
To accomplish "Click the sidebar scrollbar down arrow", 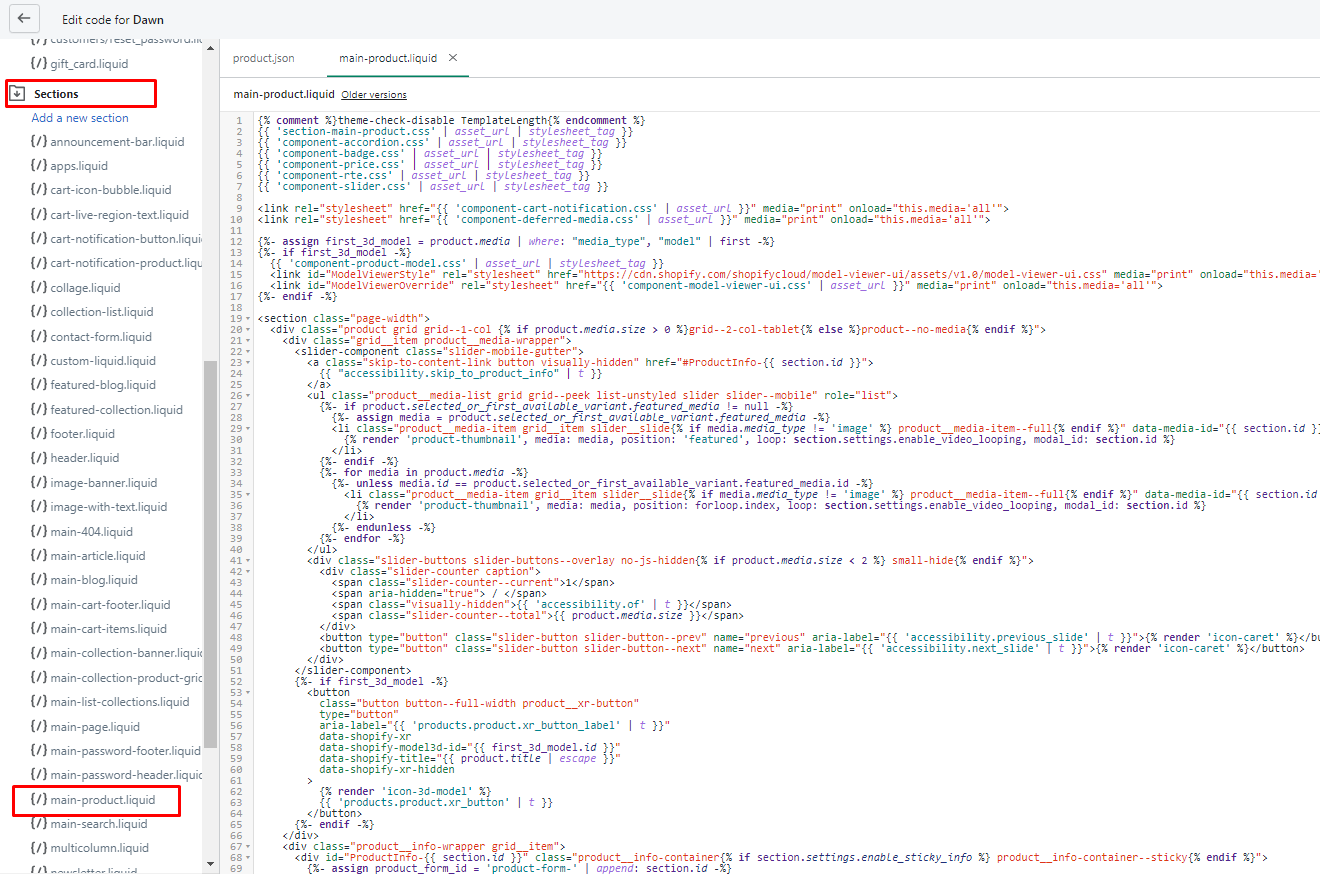I will click(x=210, y=864).
